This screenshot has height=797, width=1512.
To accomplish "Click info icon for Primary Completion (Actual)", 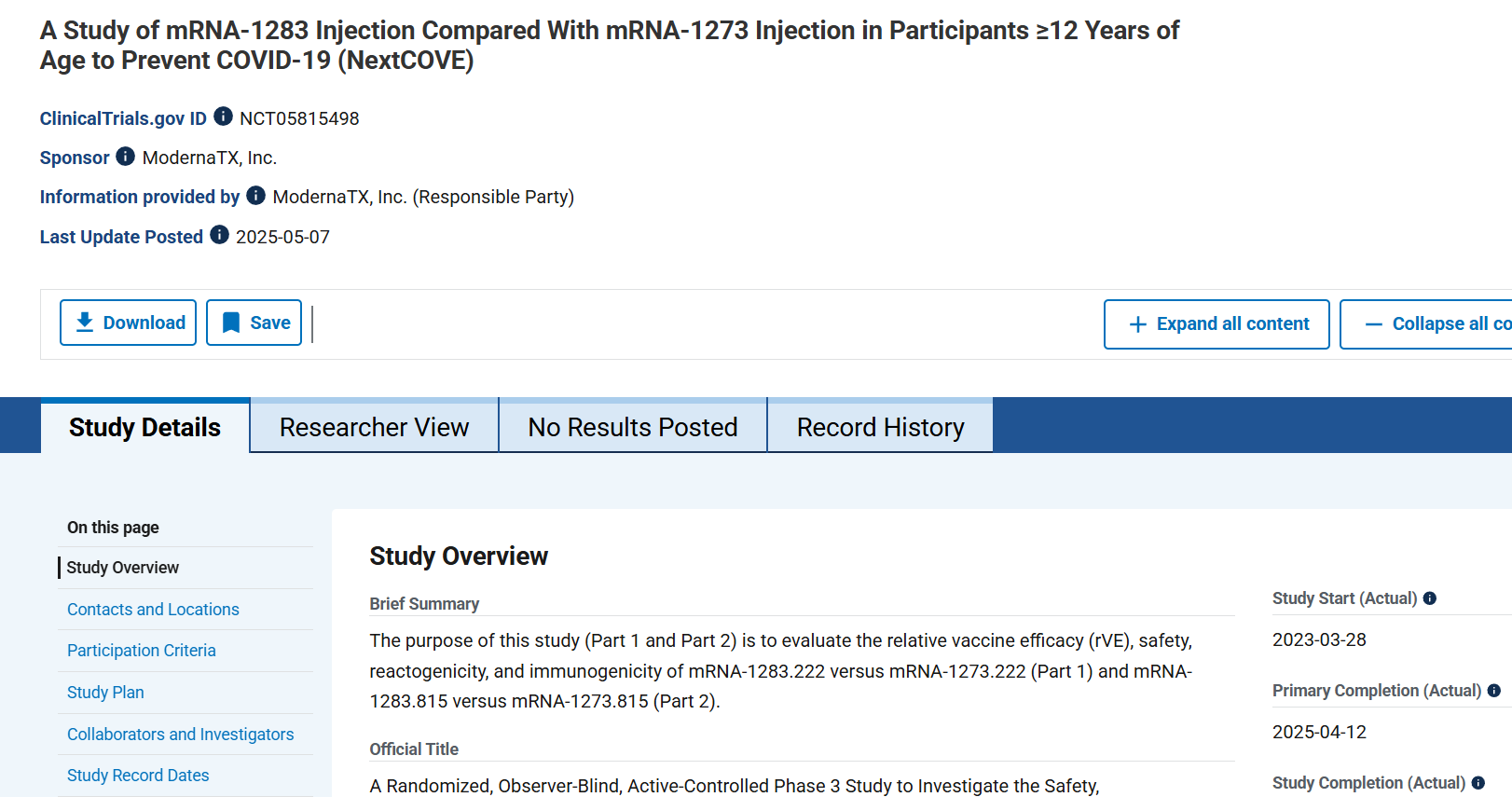I will coord(1494,691).
